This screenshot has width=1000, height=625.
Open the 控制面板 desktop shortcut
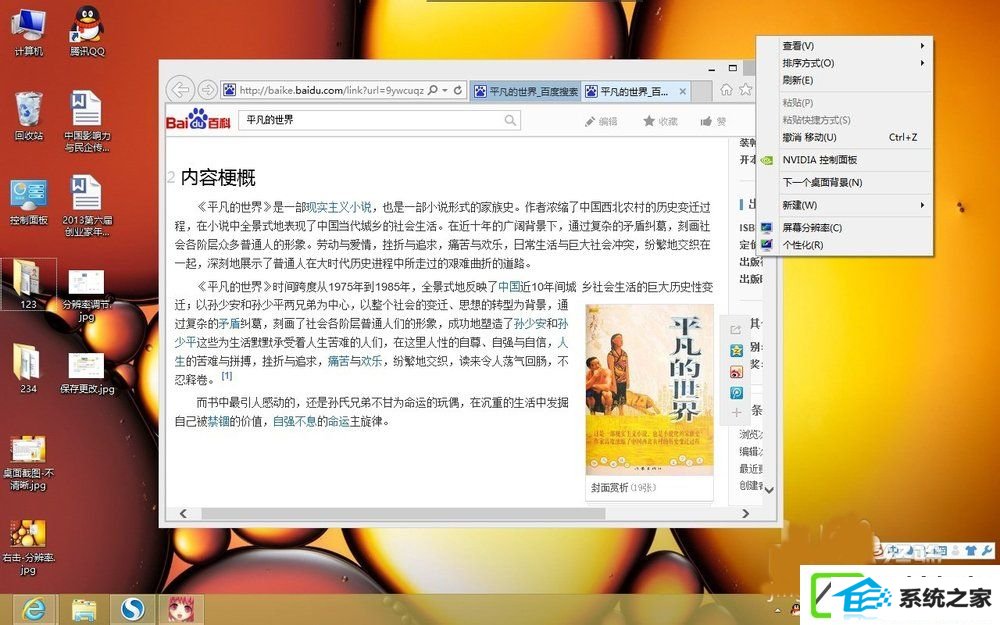coord(29,202)
